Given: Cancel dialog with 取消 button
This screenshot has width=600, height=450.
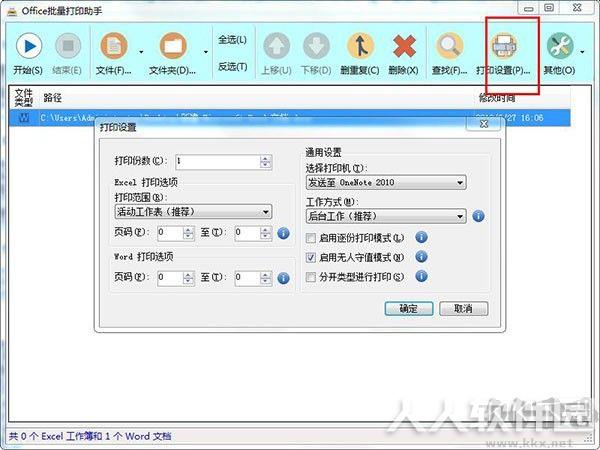Looking at the screenshot, I should [463, 308].
